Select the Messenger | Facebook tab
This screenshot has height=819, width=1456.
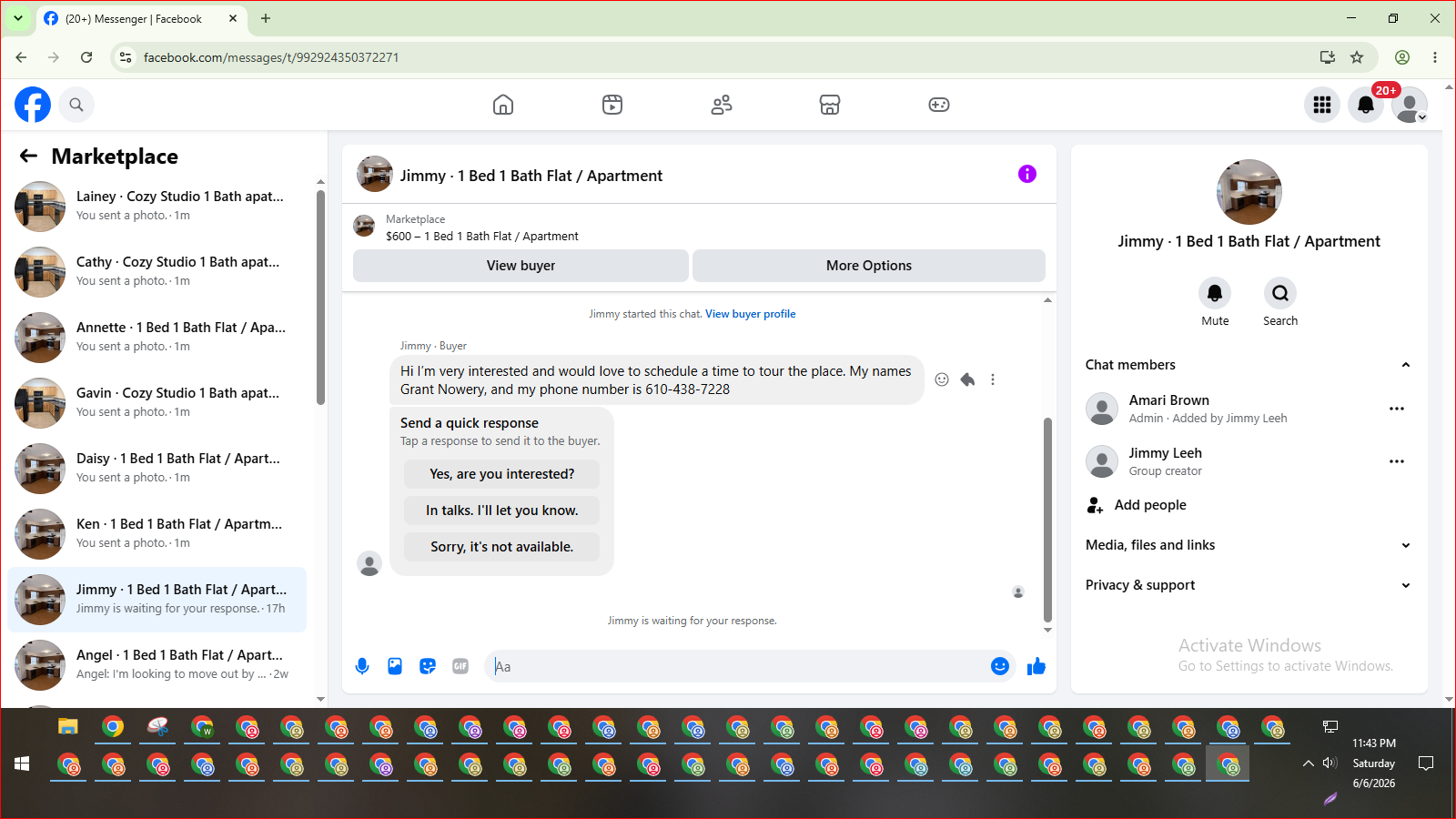142,18
